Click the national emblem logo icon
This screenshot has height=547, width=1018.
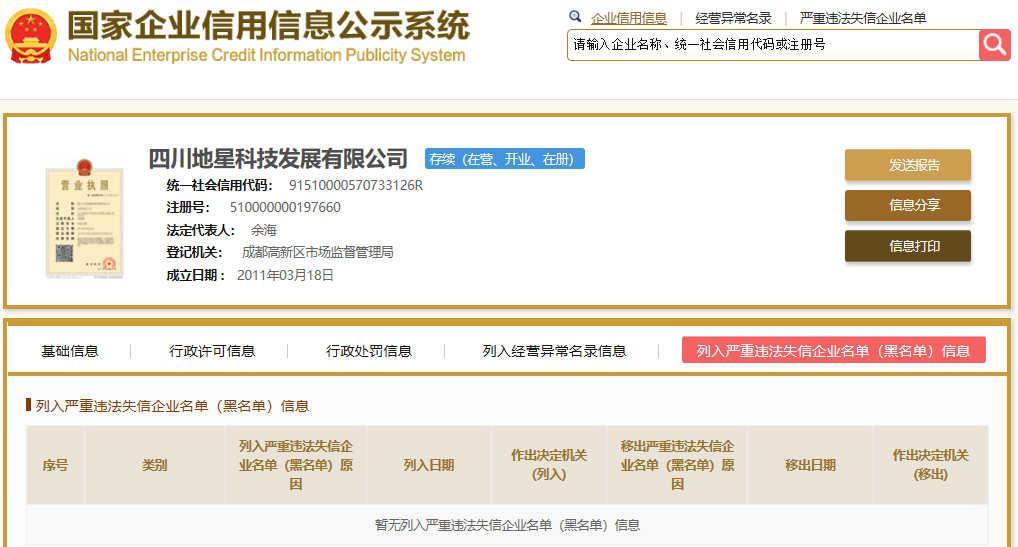[31, 36]
